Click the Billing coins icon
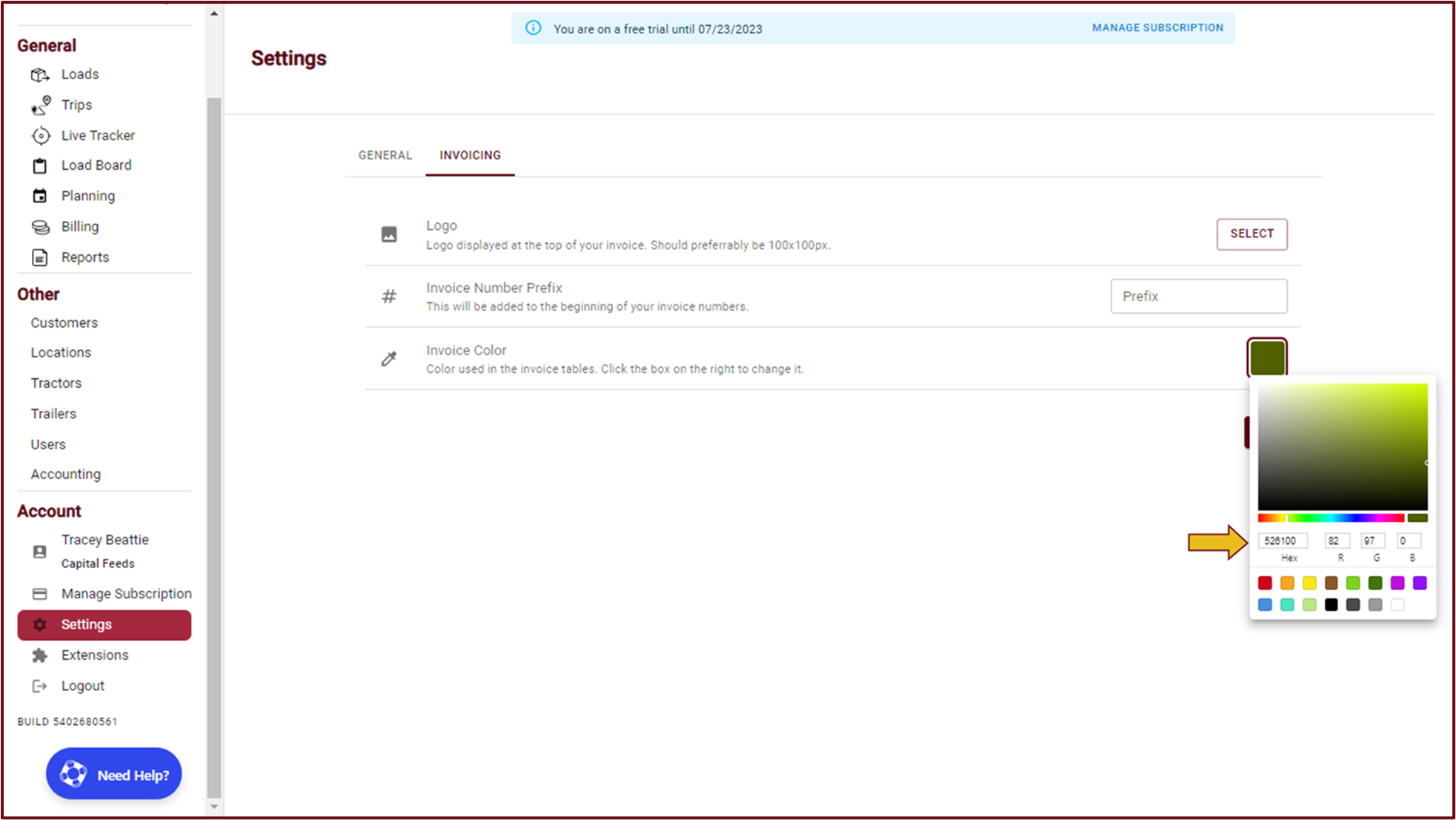The width and height of the screenshot is (1456, 820). point(40,227)
